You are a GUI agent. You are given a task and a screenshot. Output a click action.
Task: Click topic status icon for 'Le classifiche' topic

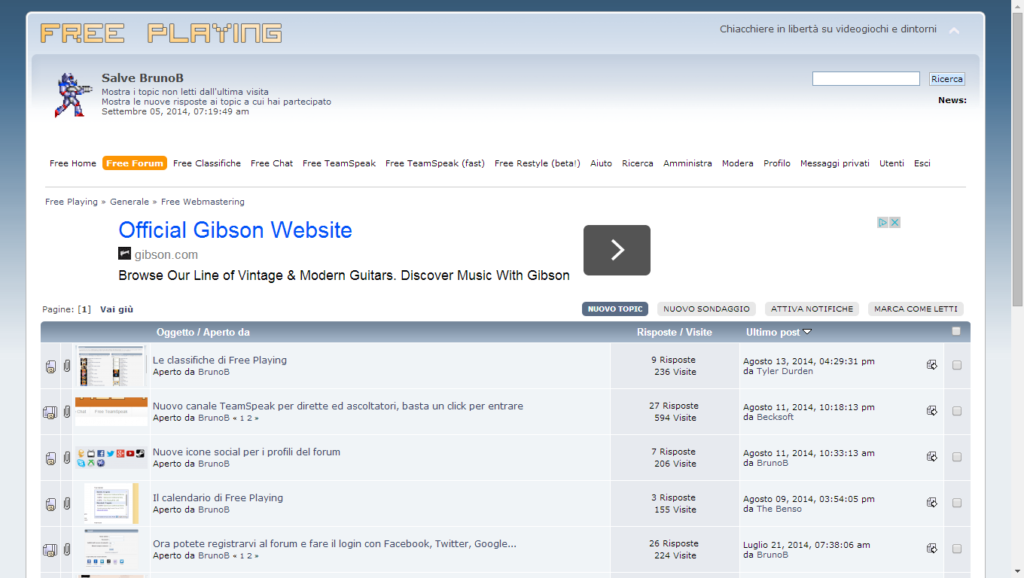tap(50, 366)
